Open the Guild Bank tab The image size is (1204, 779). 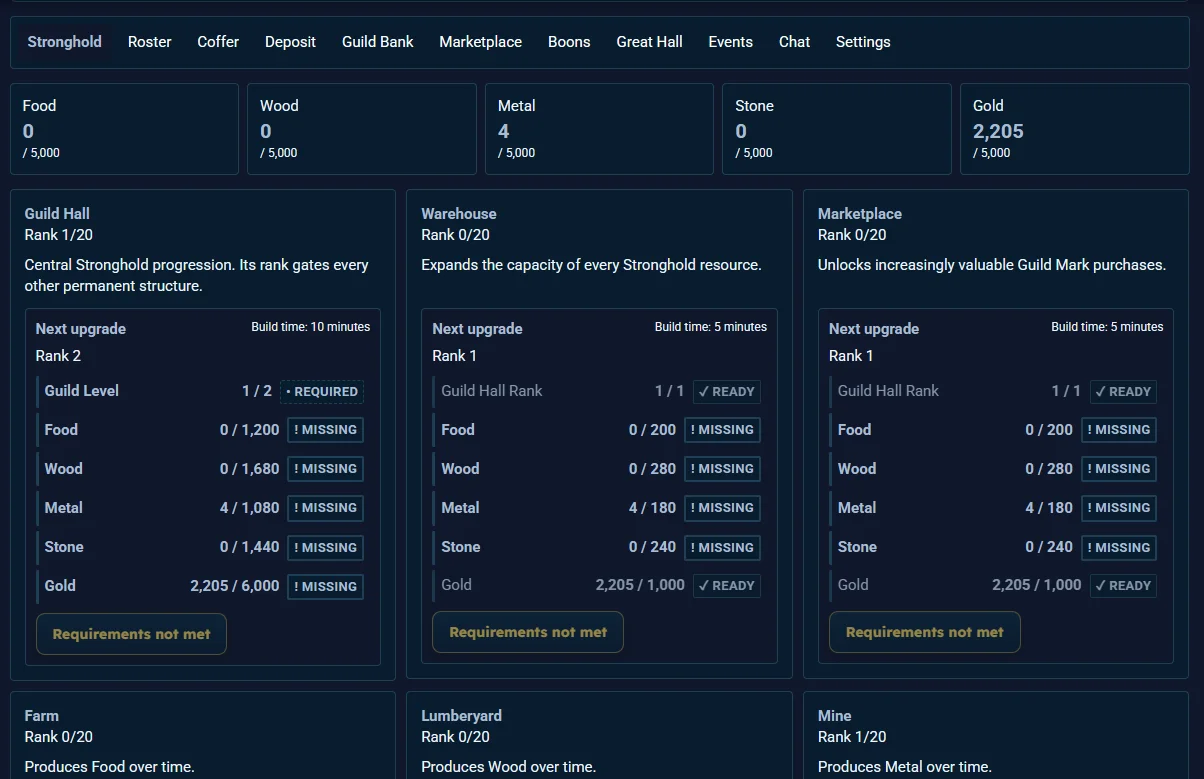378,42
